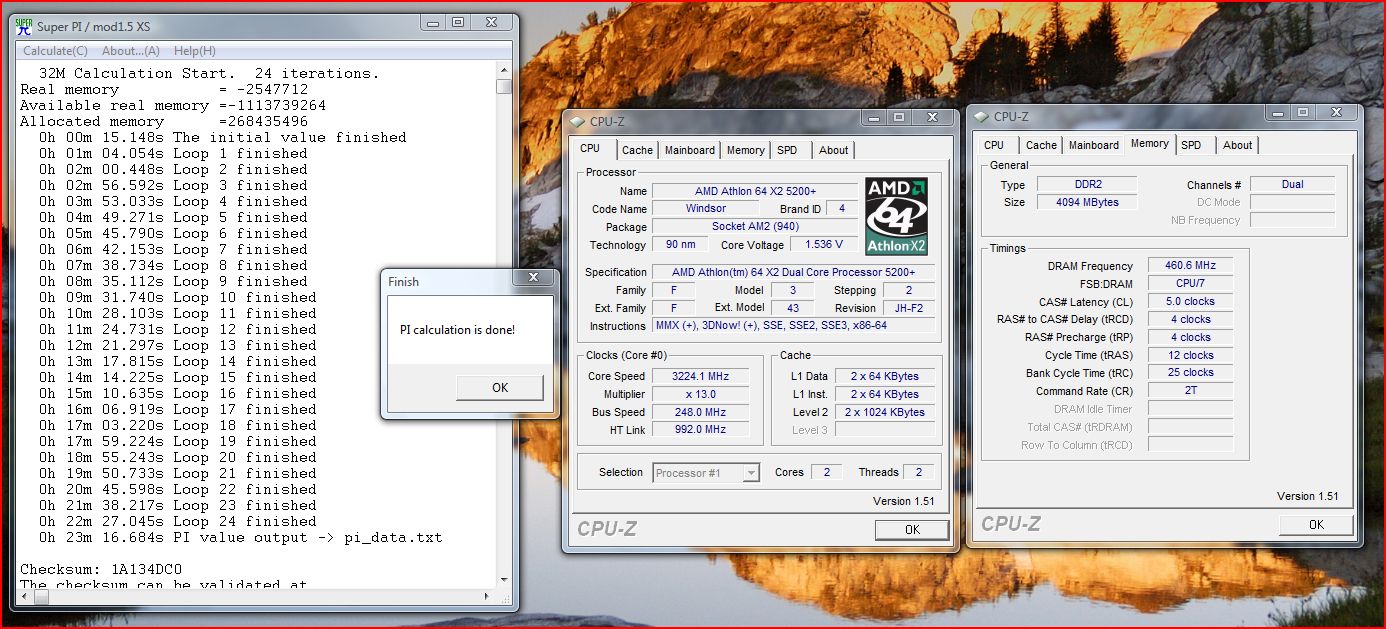Screen dimensions: 1386x629
Task: Click the Channels # value Dual
Action: [1292, 185]
